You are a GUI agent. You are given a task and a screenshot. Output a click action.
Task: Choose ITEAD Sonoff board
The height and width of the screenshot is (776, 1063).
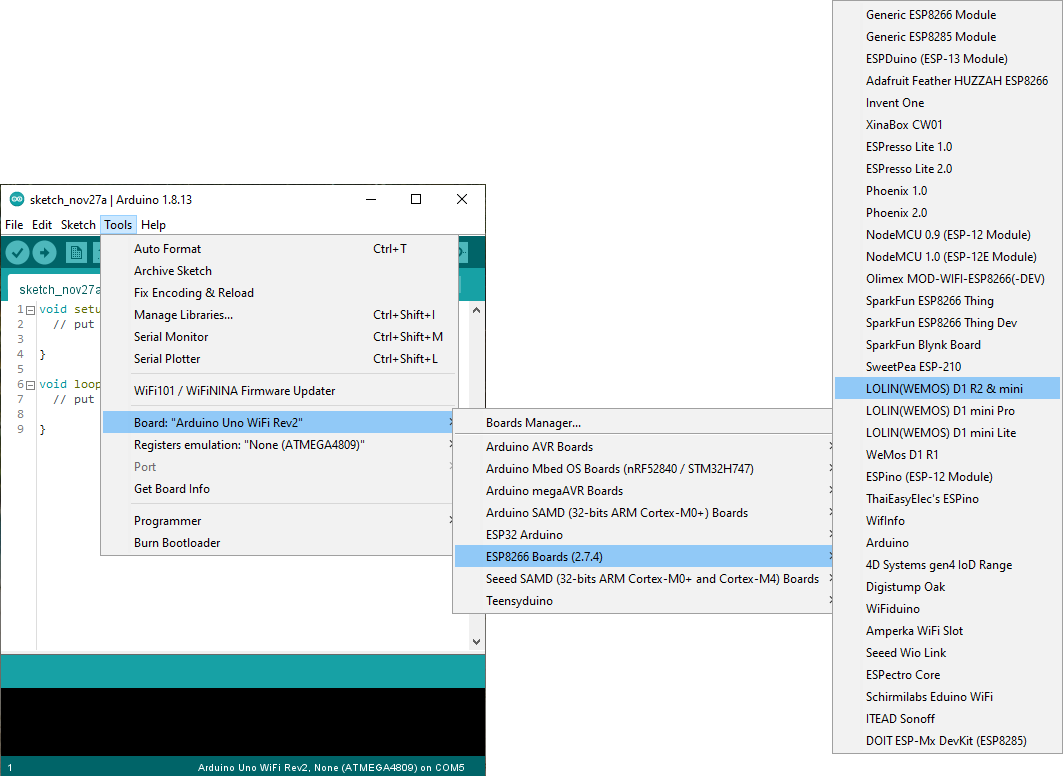pyautogui.click(x=947, y=718)
